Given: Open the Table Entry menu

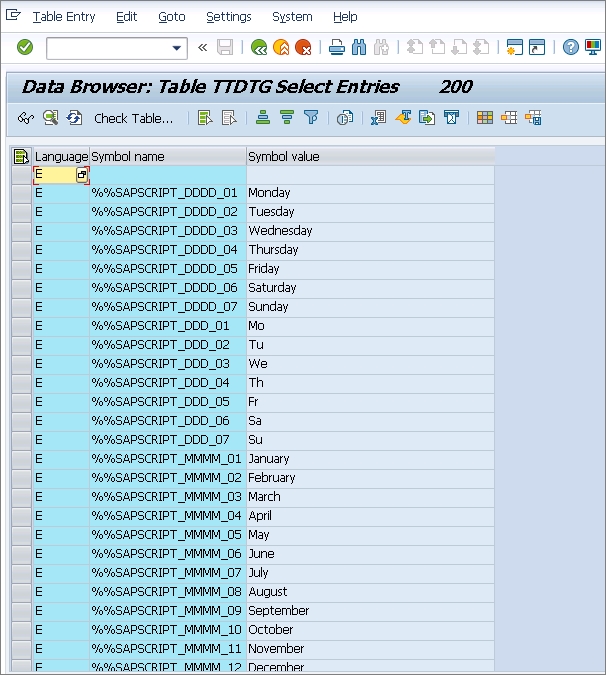Looking at the screenshot, I should tap(64, 17).
